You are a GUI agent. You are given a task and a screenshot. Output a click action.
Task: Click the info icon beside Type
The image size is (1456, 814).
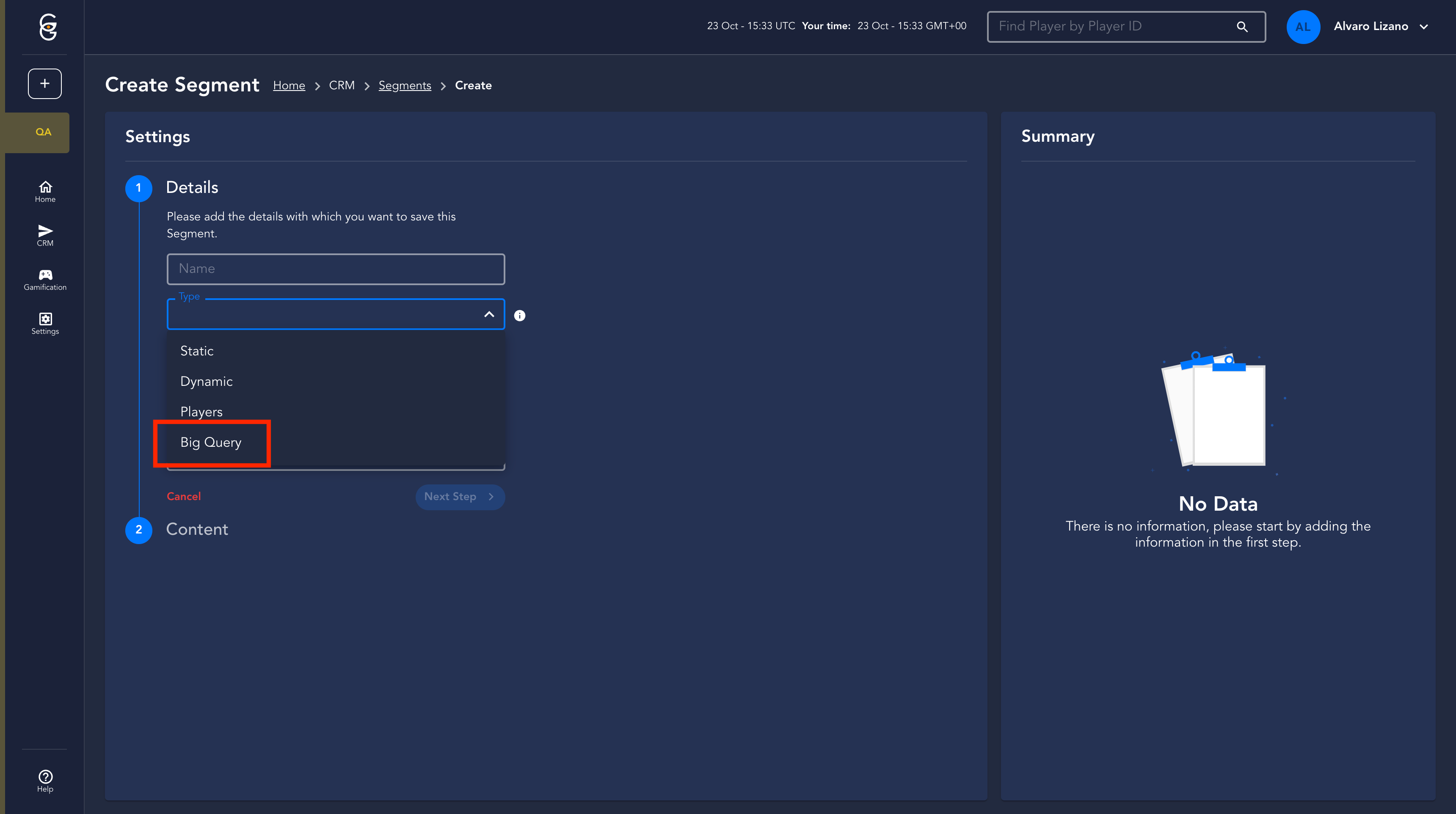coord(519,316)
